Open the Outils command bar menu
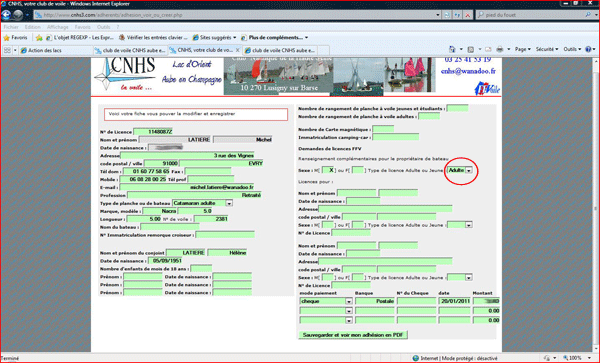 click(x=572, y=49)
